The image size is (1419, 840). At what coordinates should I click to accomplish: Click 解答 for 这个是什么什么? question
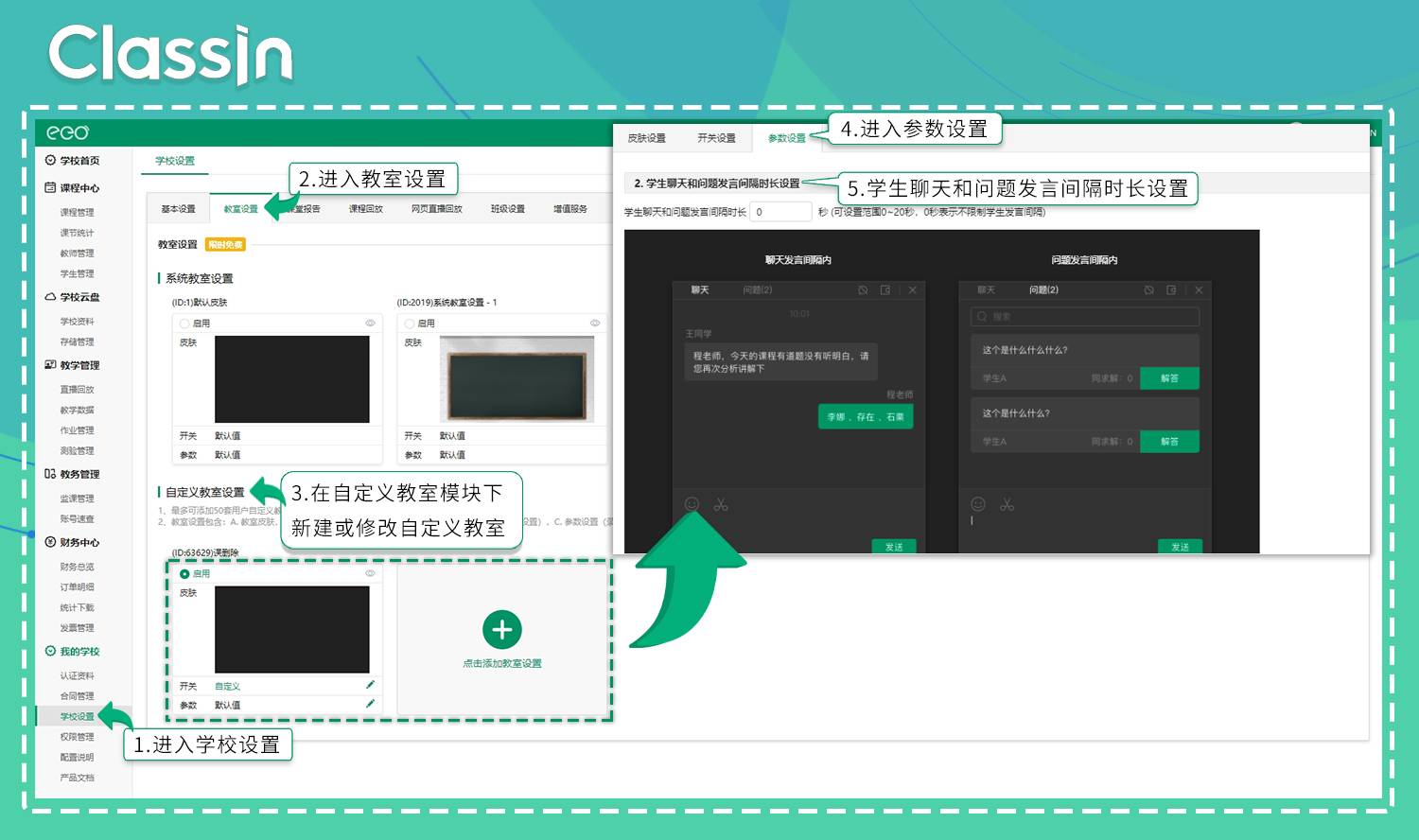pyautogui.click(x=1169, y=442)
